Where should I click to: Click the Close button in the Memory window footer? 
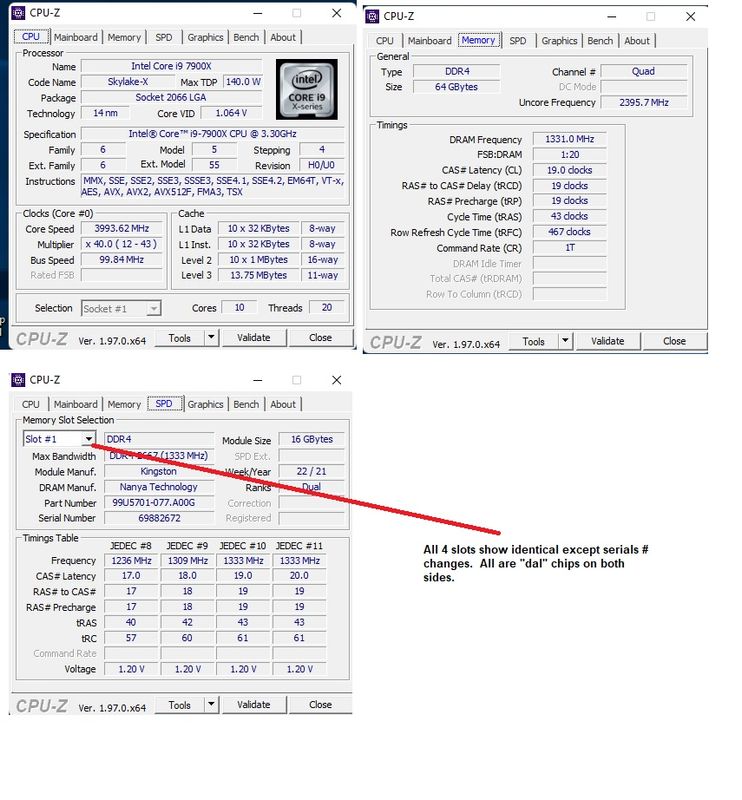coord(675,341)
